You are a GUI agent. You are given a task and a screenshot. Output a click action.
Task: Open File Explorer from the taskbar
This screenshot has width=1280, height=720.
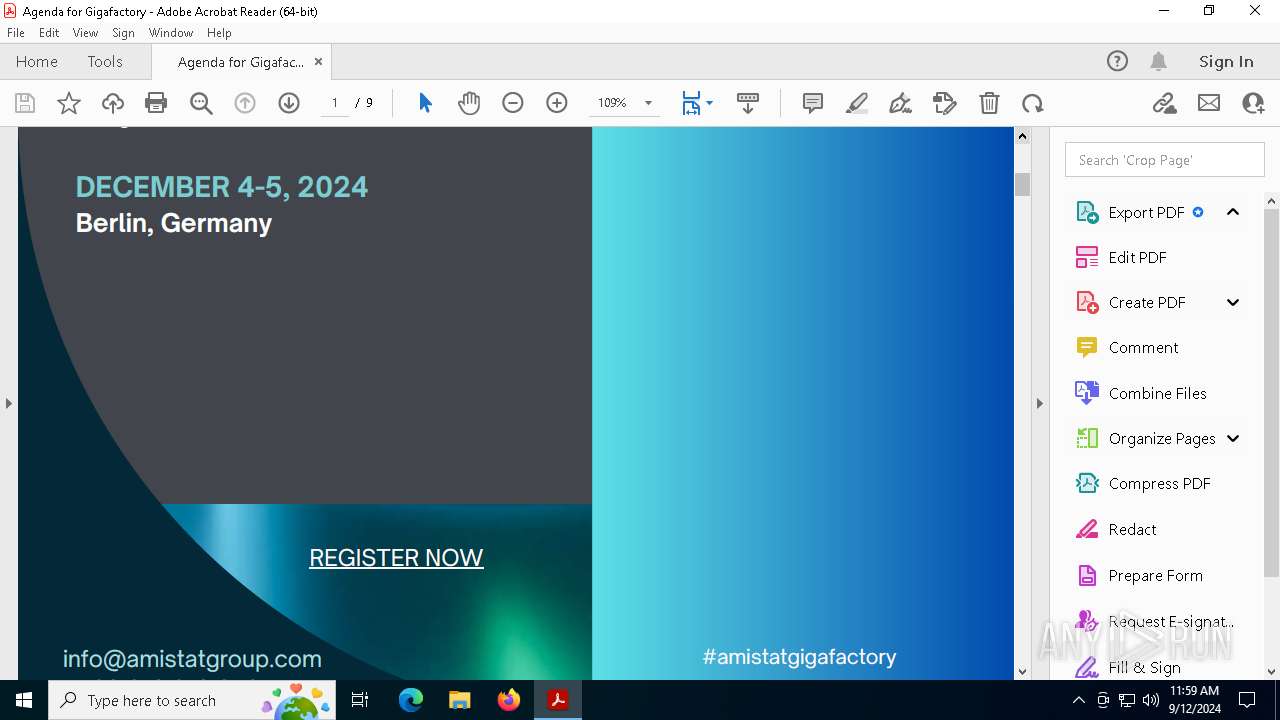click(x=460, y=700)
